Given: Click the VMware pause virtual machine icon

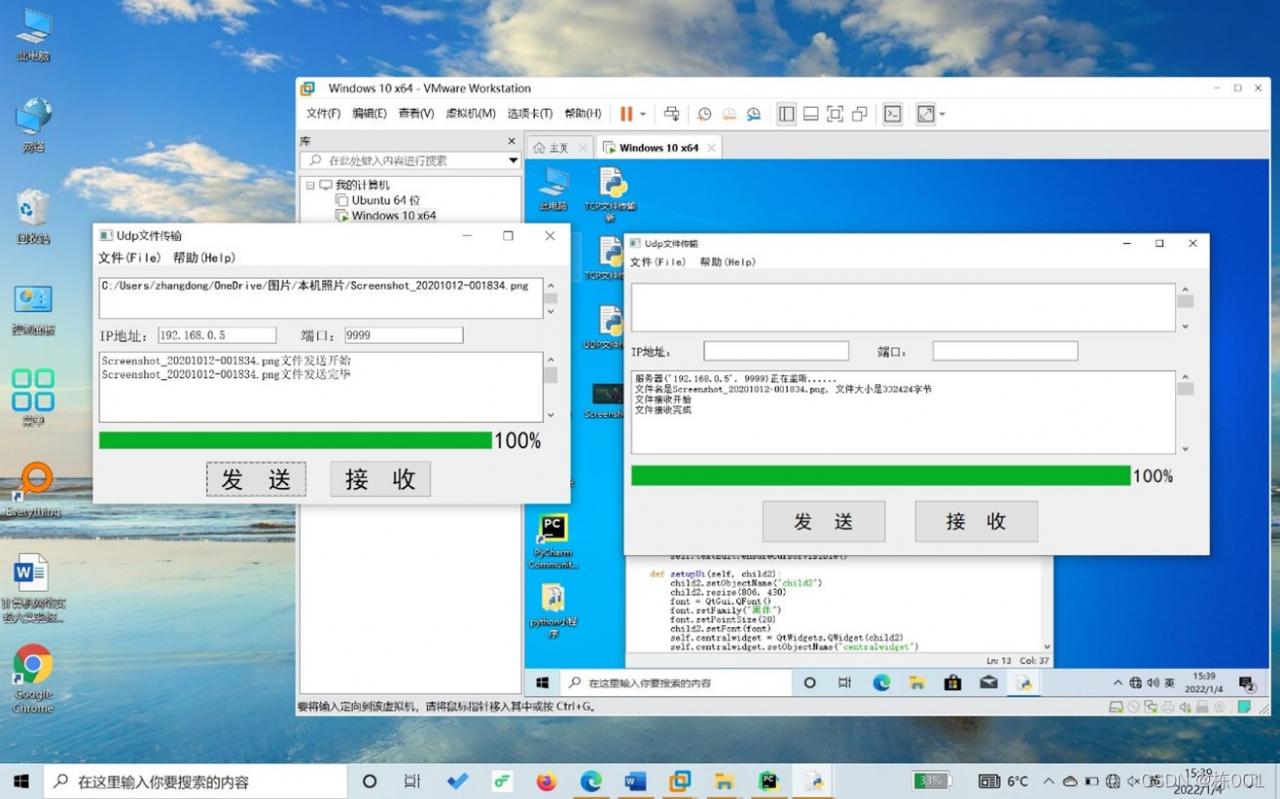Looking at the screenshot, I should pyautogui.click(x=626, y=114).
